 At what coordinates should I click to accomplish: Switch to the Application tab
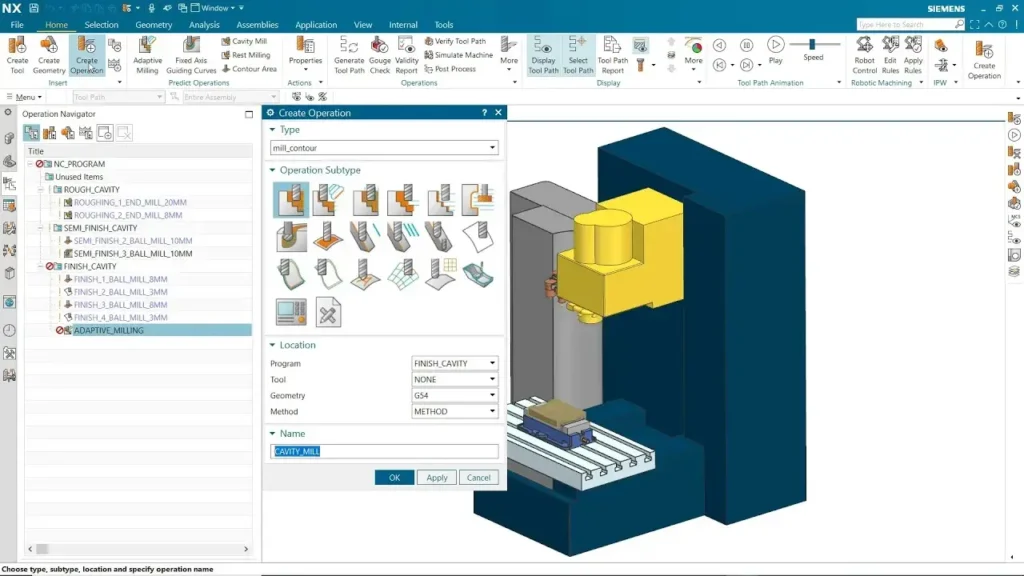[x=315, y=24]
